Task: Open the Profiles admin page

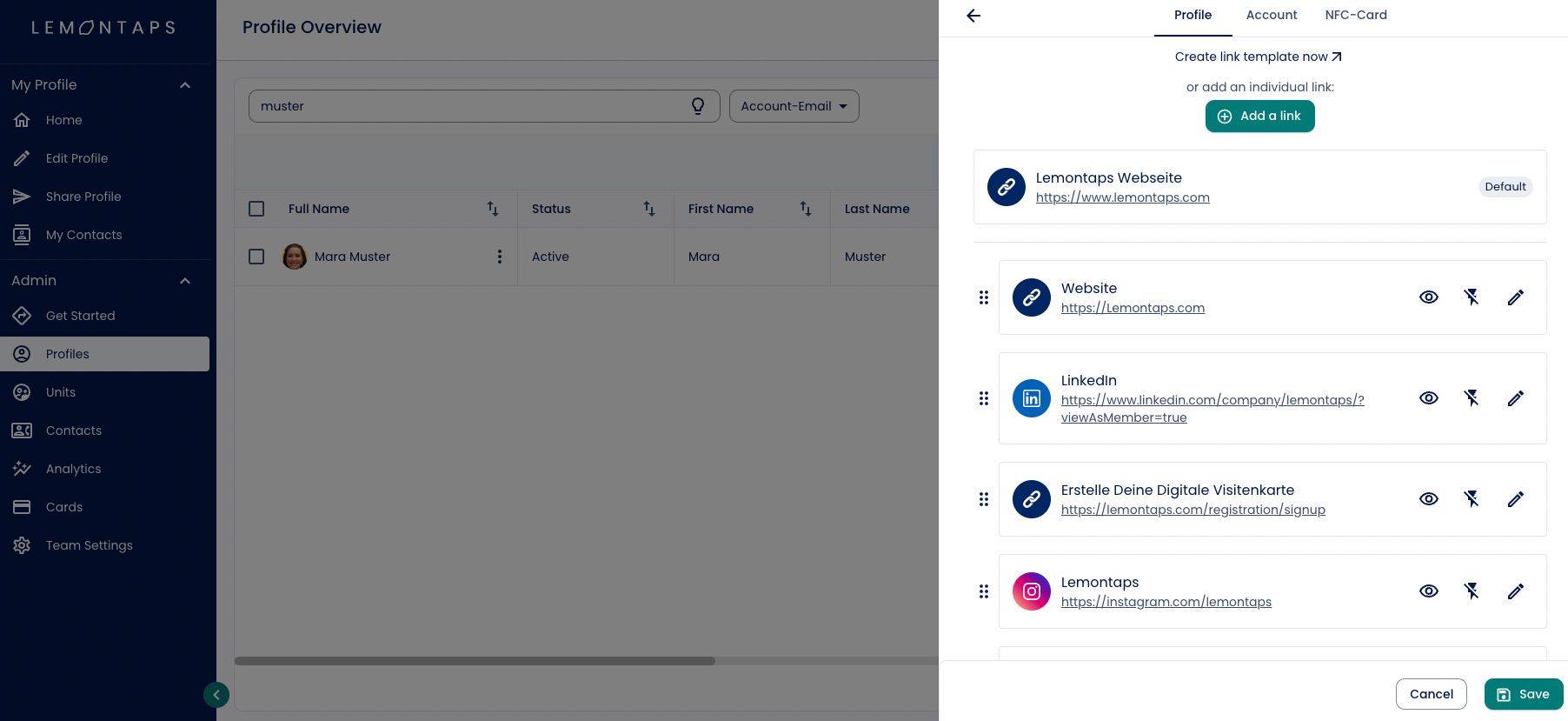Action: coord(104,354)
